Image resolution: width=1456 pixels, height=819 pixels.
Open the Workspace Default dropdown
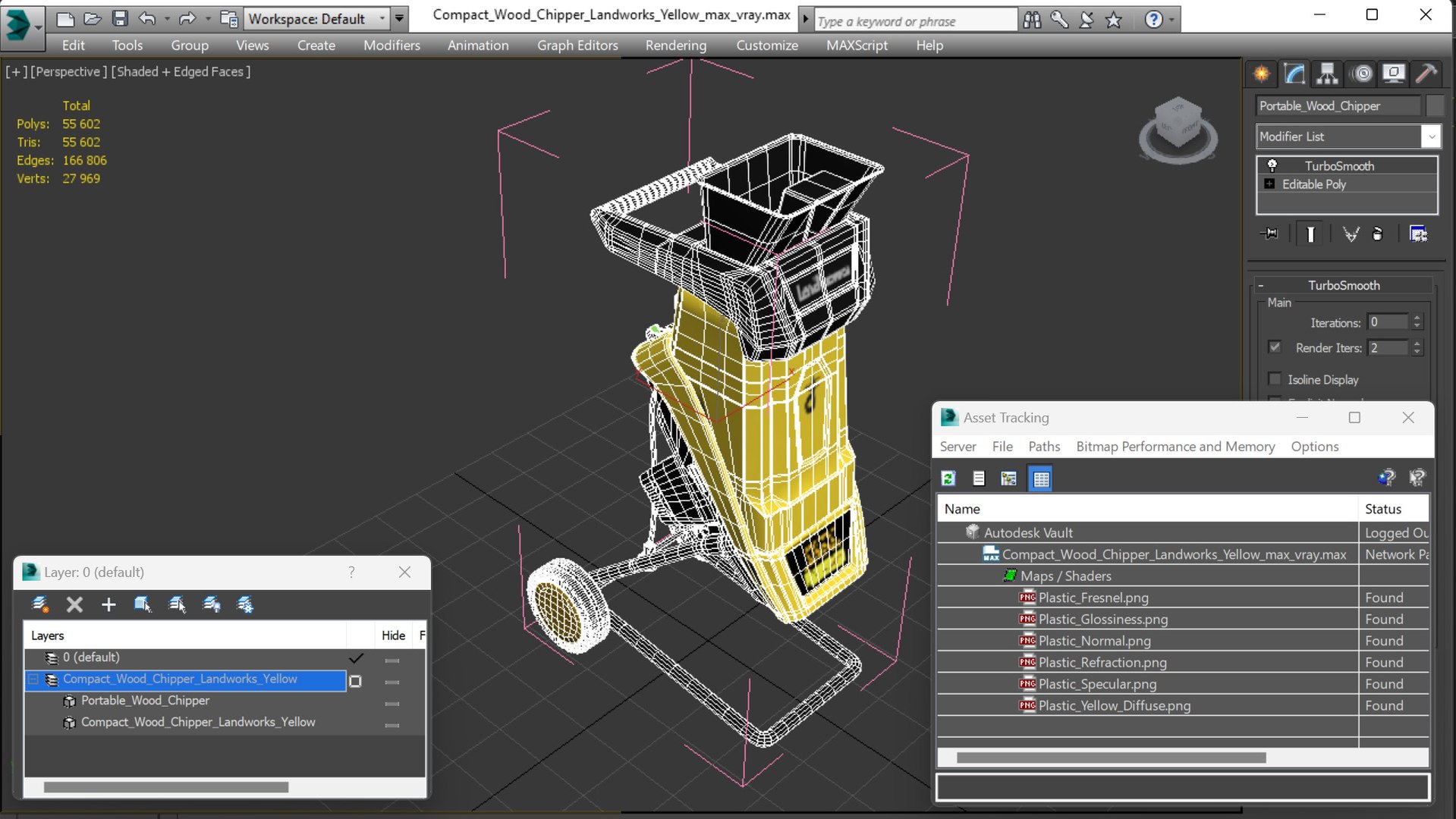pos(382,18)
